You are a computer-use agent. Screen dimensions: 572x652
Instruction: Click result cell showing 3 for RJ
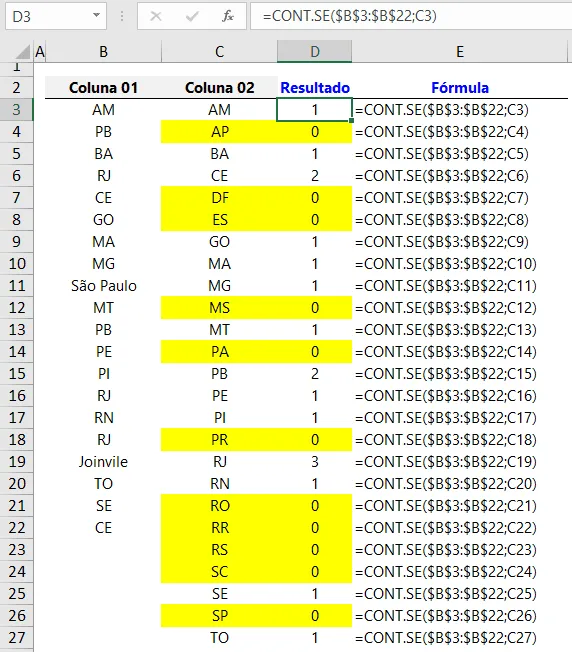pos(315,462)
